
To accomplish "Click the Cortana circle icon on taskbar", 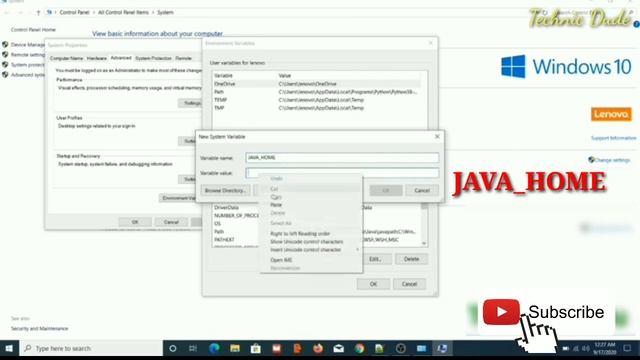I will point(173,348).
